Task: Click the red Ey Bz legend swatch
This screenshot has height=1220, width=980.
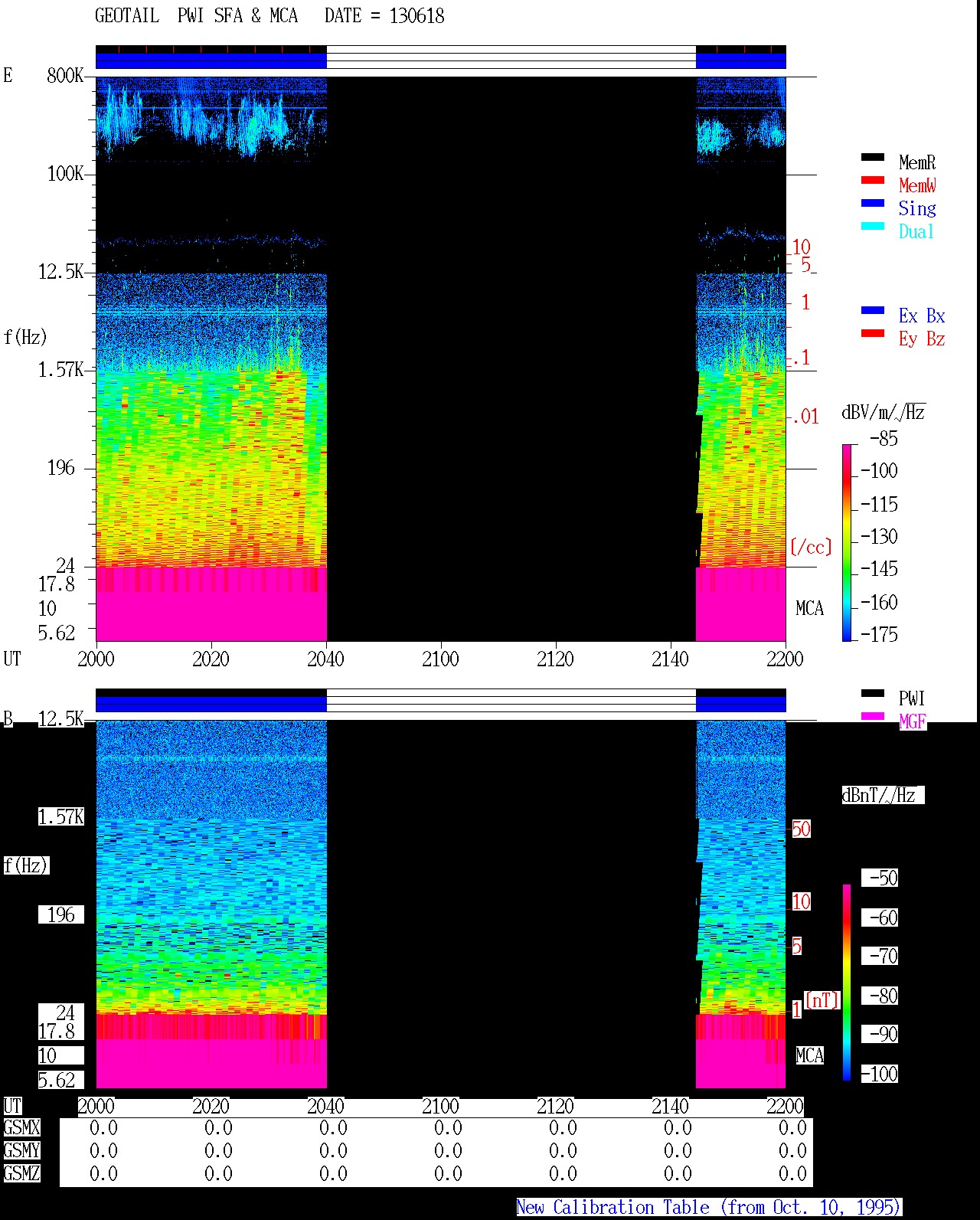Action: tap(872, 334)
